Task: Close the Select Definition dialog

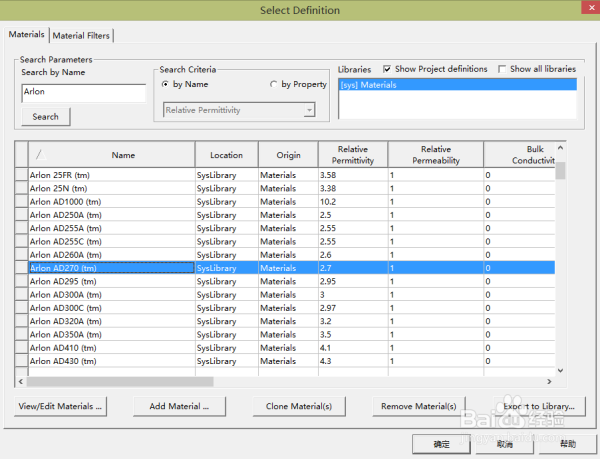Action: [590, 7]
